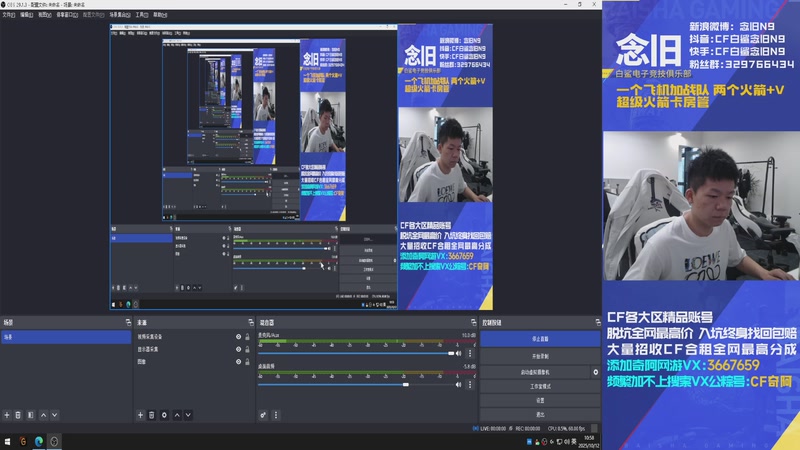800x450 pixels.
Task: Open advanced audio properties gears icon in mixer
Action: pos(263,415)
